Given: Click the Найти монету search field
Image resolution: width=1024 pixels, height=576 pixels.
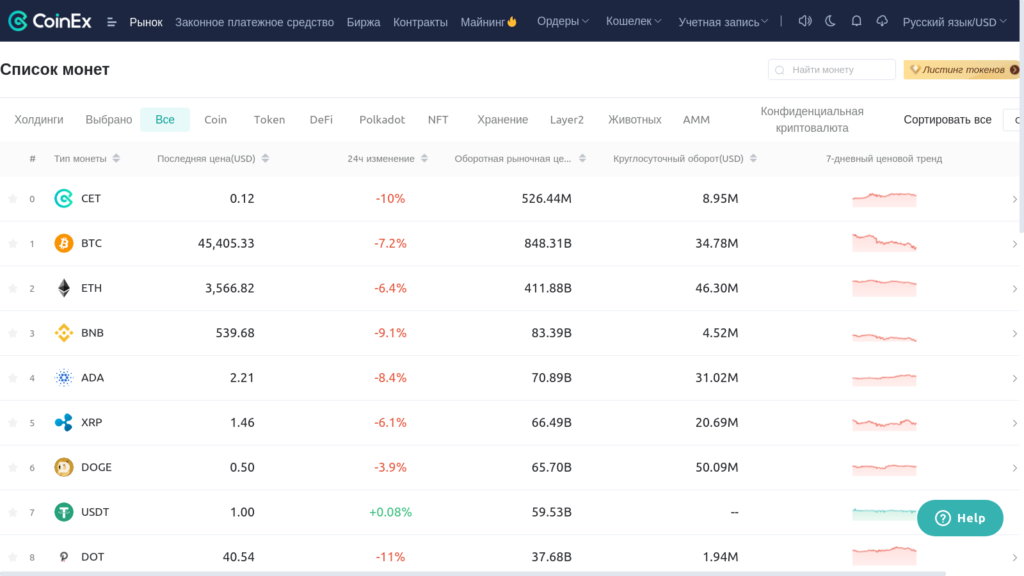Looking at the screenshot, I should pyautogui.click(x=835, y=69).
